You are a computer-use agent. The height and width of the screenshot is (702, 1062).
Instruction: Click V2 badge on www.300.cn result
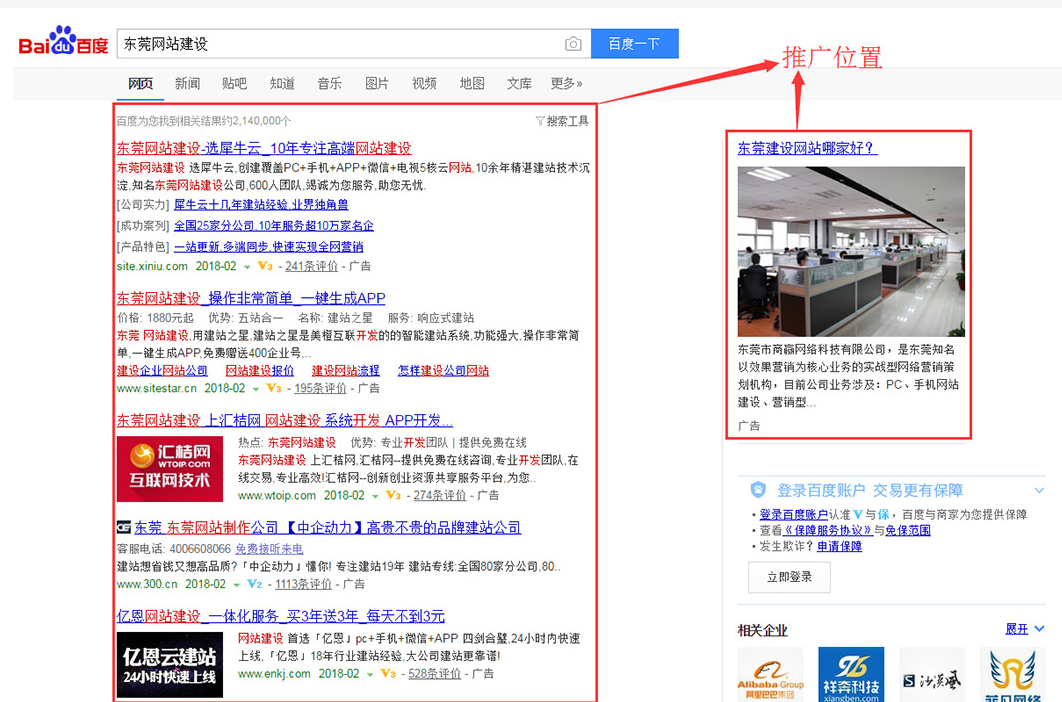click(x=255, y=584)
